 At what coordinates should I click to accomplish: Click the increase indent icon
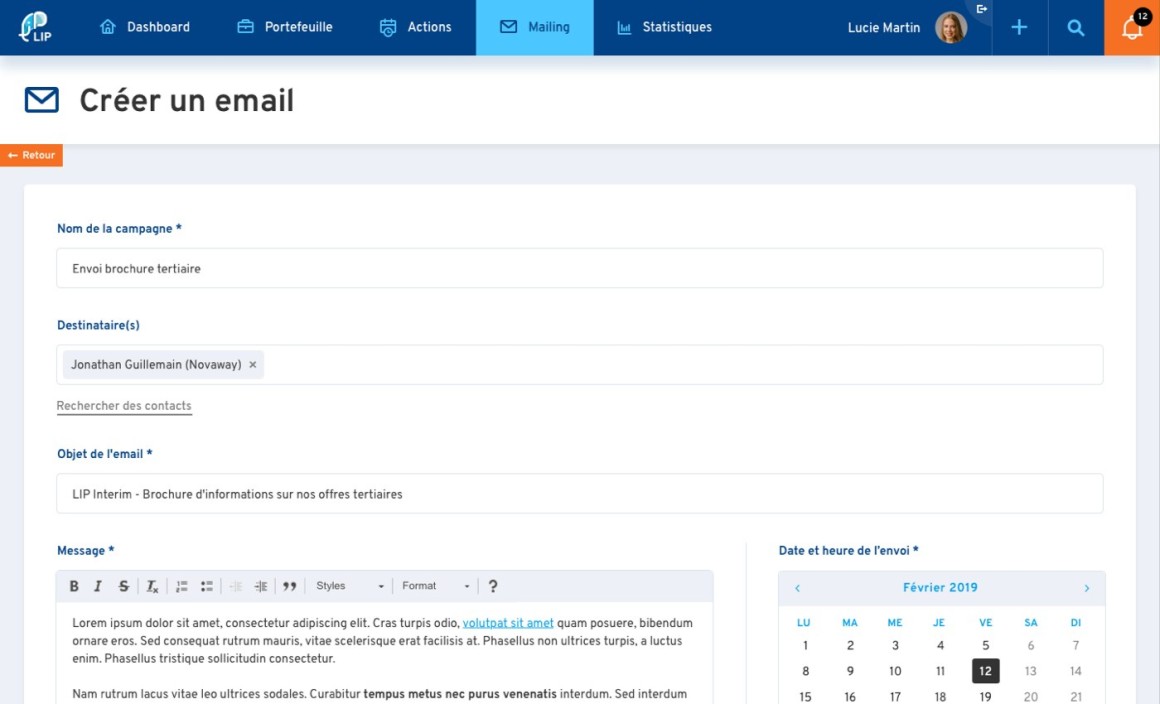tap(260, 586)
